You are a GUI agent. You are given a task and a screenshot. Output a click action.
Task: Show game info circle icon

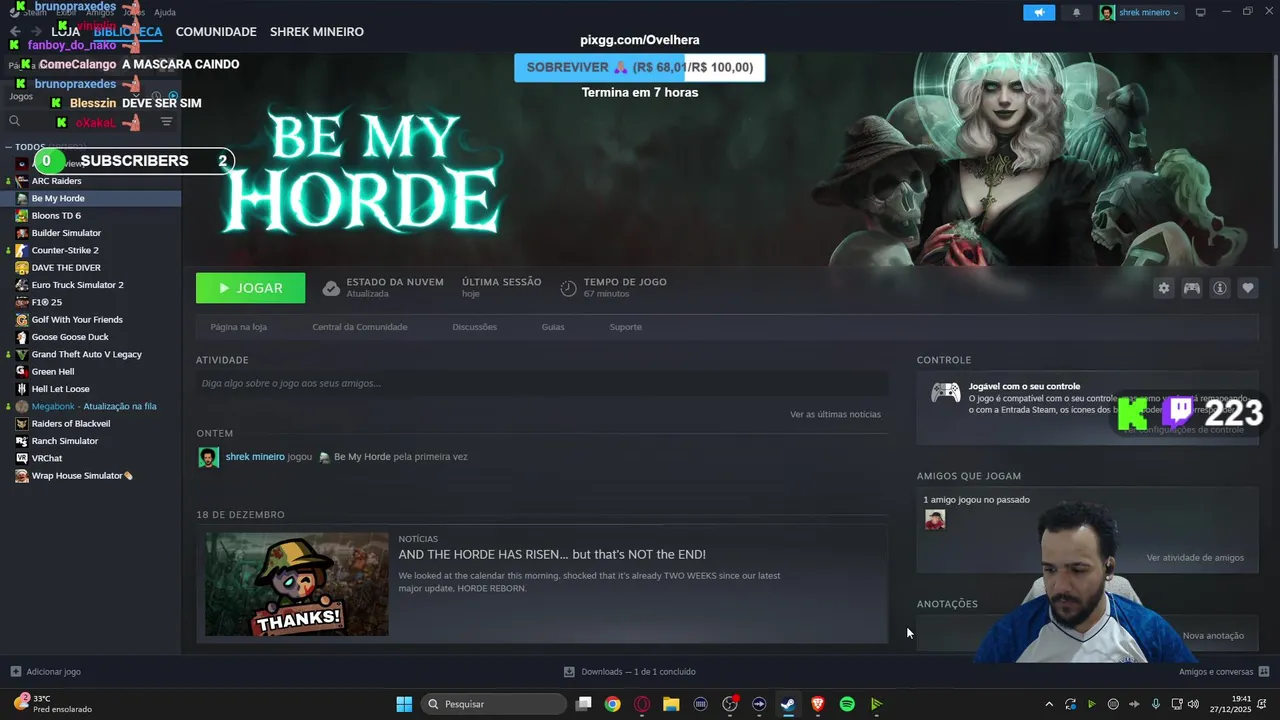(x=1220, y=288)
